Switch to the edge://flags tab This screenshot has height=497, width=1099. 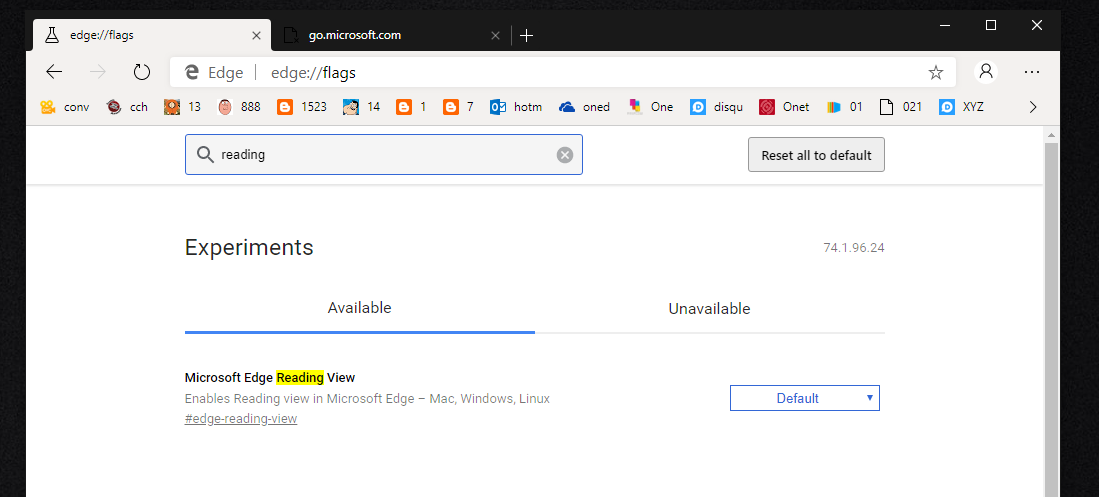click(x=152, y=35)
